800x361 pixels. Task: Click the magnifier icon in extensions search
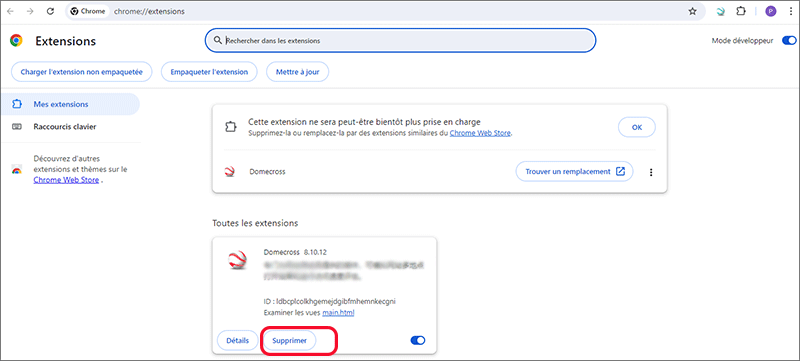tap(218, 40)
